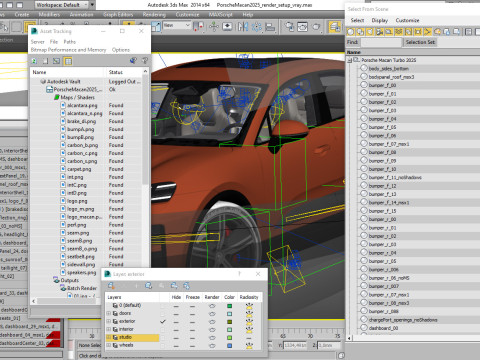
Task: Open the Rendering menu in main menu bar
Action: tap(154, 15)
